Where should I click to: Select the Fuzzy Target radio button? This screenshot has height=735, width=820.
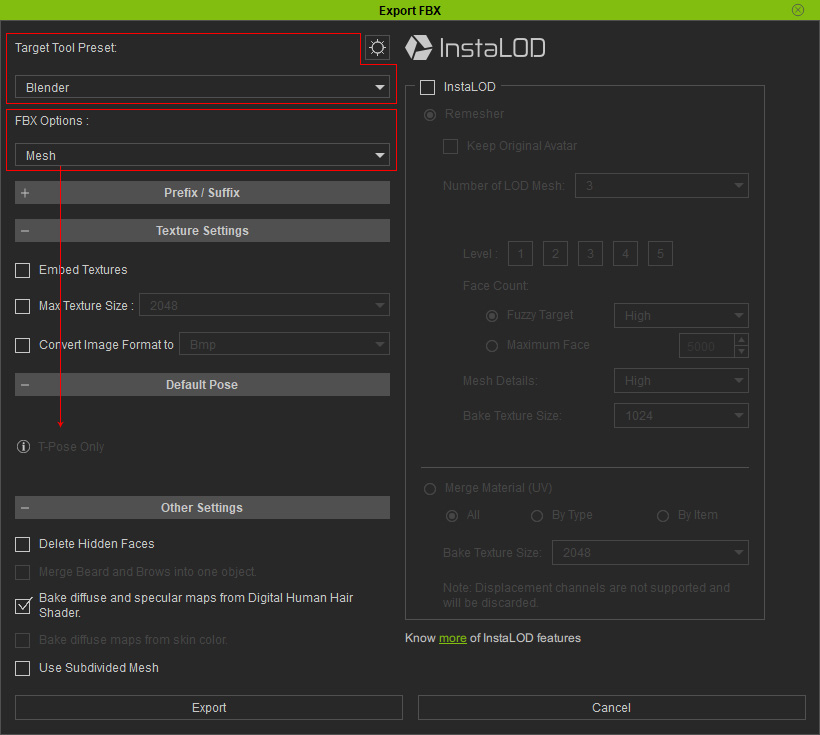(492, 315)
